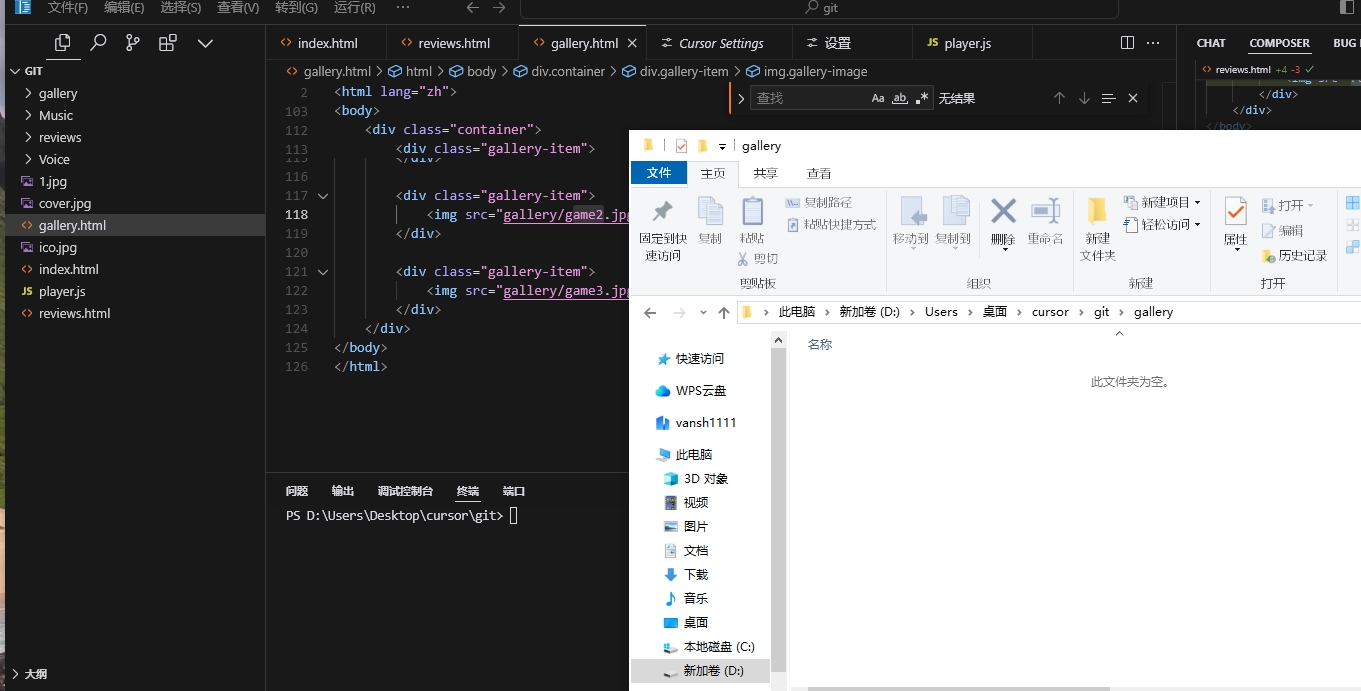The image size is (1361, 691).
Task: Open the Extensions view icon
Action: (168, 43)
